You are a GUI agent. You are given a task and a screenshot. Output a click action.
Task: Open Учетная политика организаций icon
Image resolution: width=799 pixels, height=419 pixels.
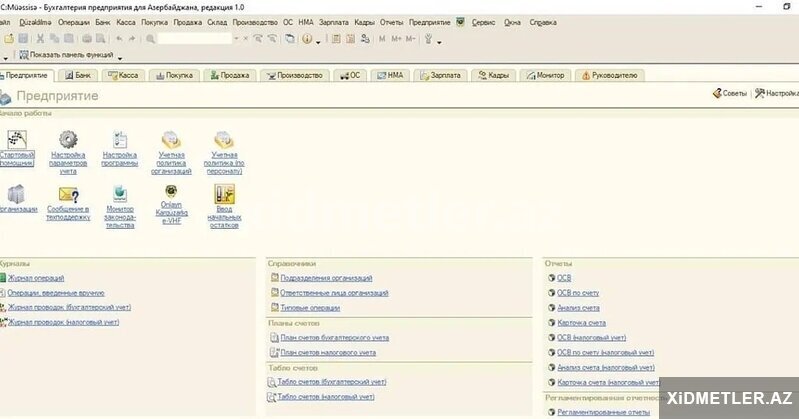(171, 140)
